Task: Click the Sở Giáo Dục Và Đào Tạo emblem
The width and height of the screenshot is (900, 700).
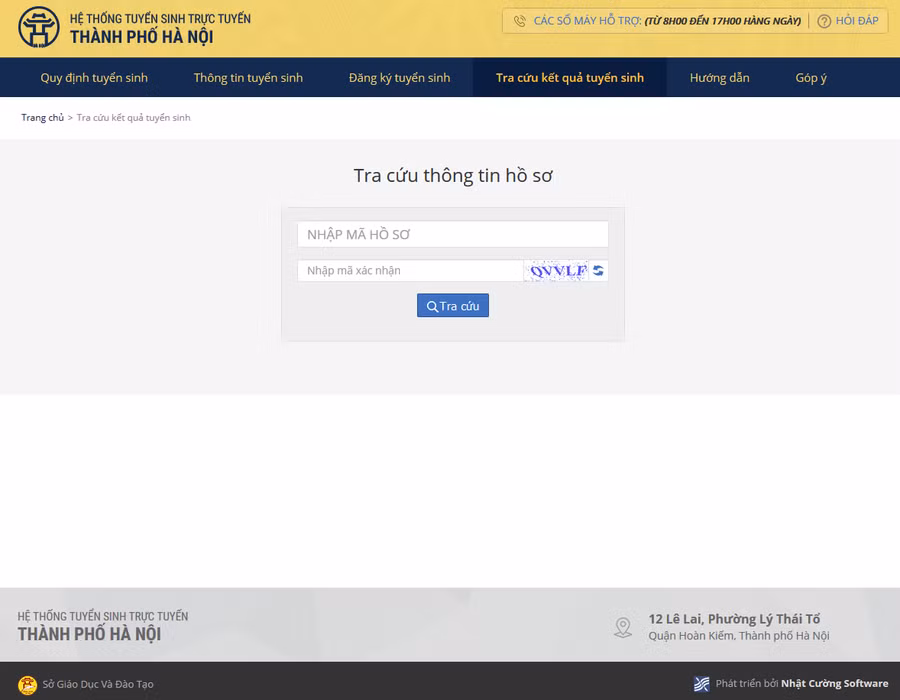Action: pyautogui.click(x=27, y=684)
